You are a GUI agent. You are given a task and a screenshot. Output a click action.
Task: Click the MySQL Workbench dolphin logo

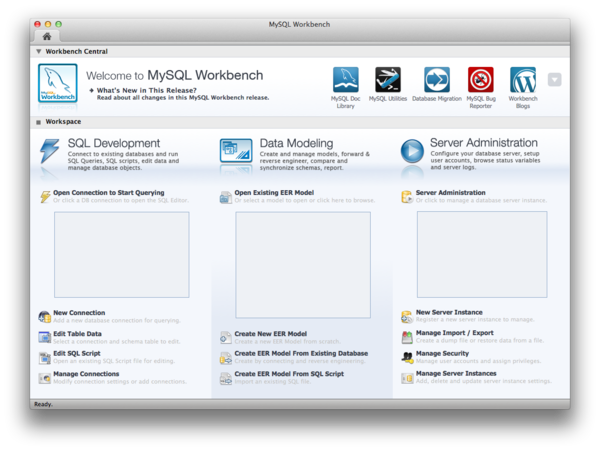(x=58, y=83)
